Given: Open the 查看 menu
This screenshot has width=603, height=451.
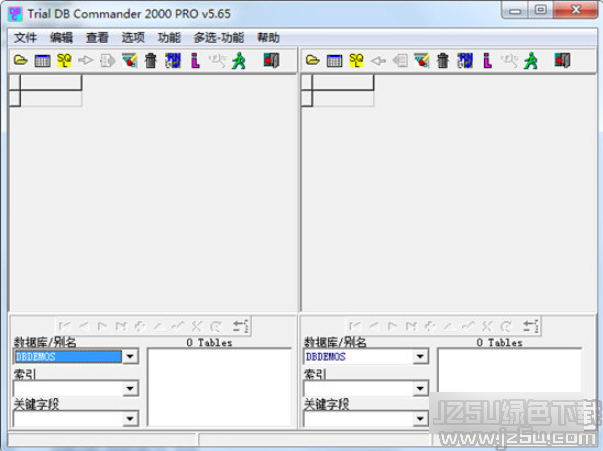Looking at the screenshot, I should tap(97, 38).
